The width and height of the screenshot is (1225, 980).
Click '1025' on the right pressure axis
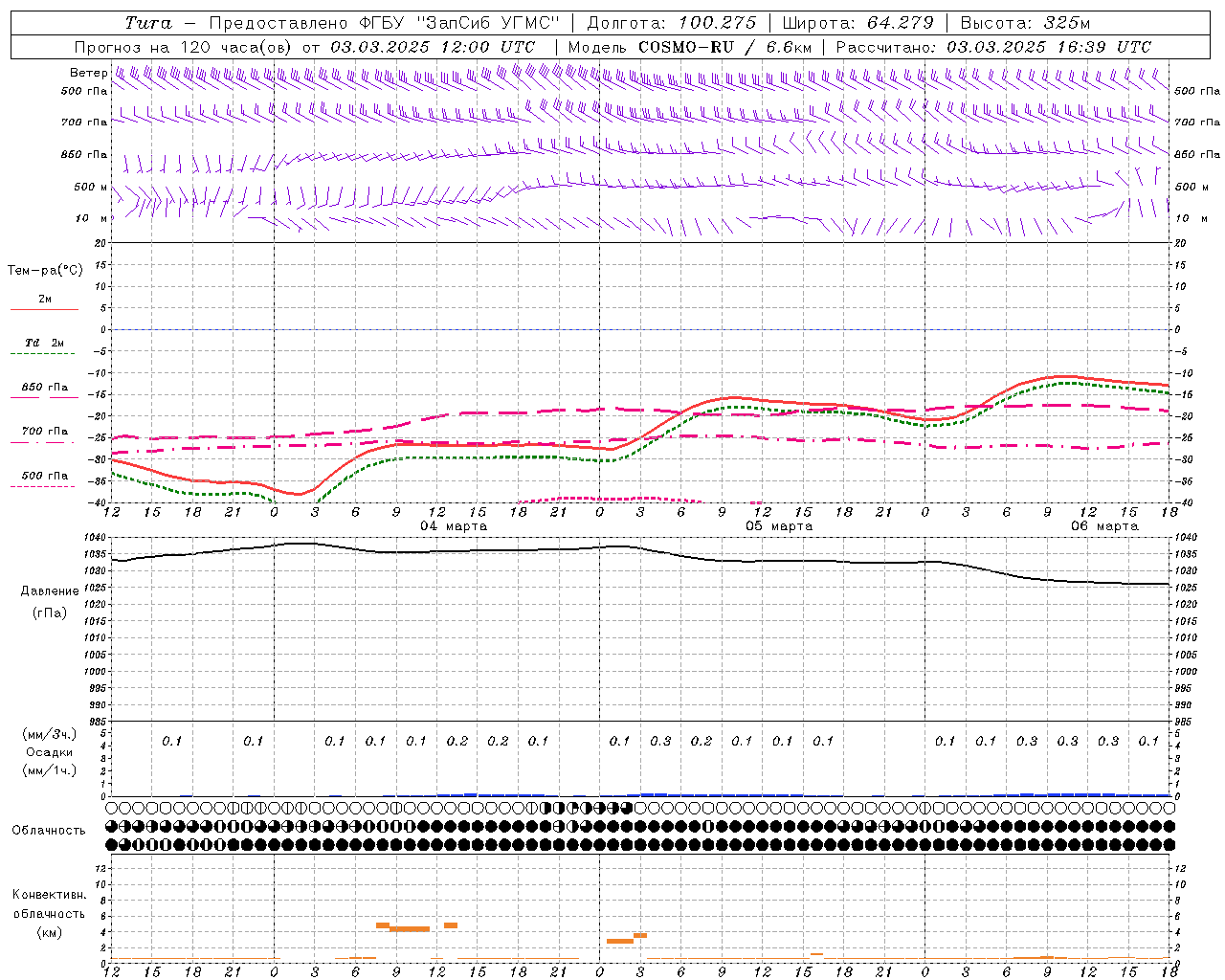[1185, 588]
